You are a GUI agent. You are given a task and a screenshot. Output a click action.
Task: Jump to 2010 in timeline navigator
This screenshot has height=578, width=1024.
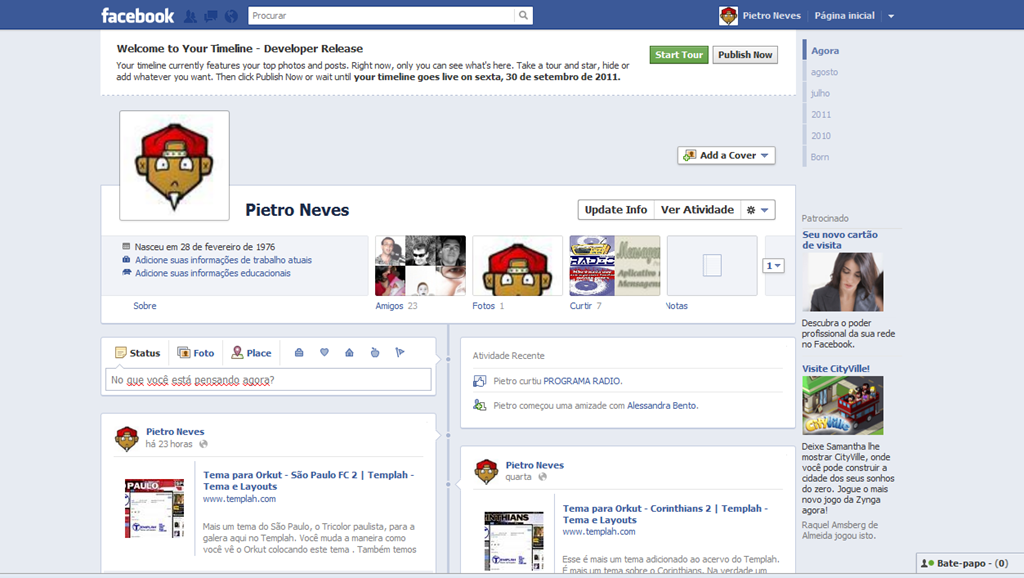(x=821, y=136)
